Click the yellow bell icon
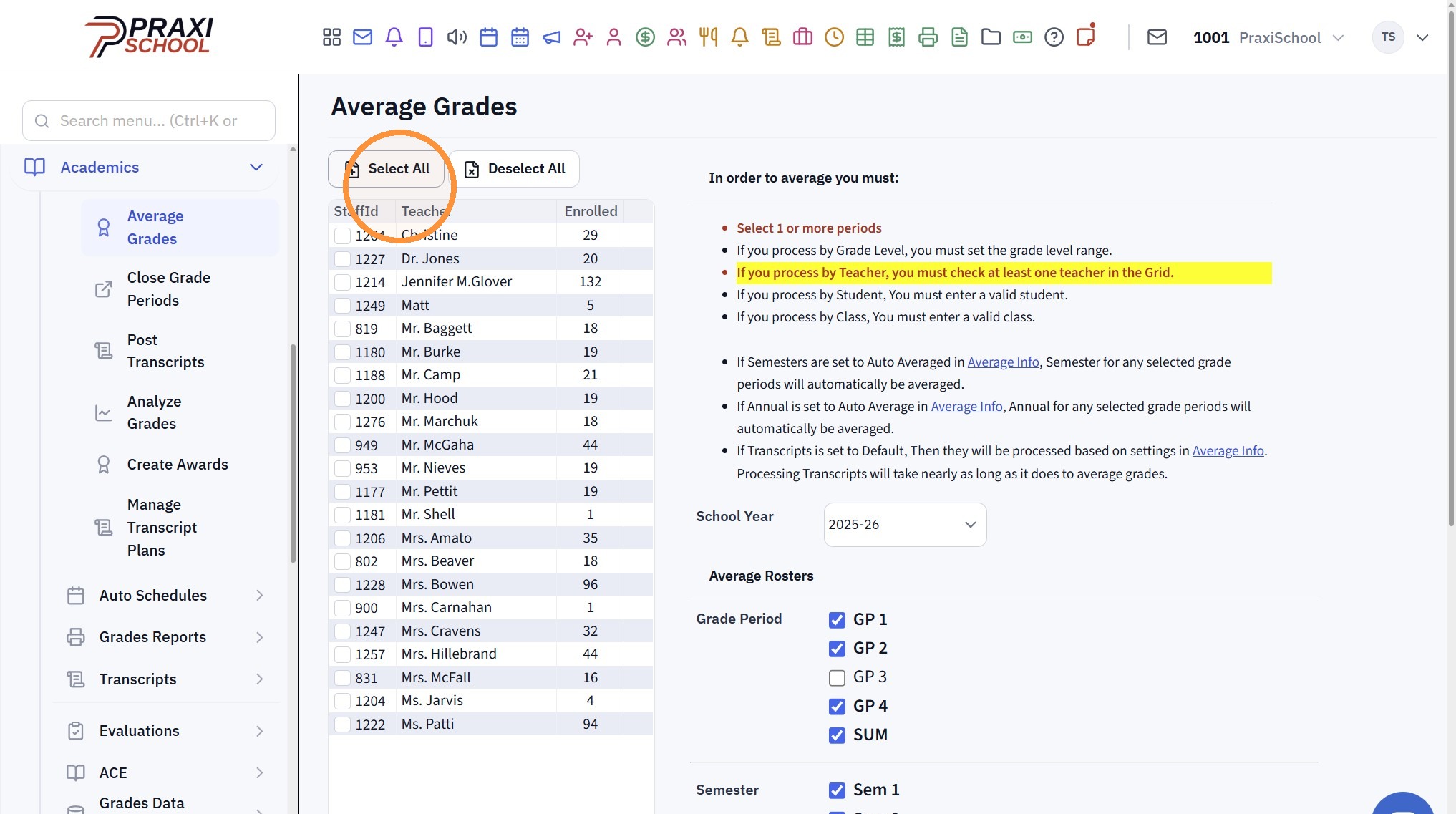 click(740, 37)
